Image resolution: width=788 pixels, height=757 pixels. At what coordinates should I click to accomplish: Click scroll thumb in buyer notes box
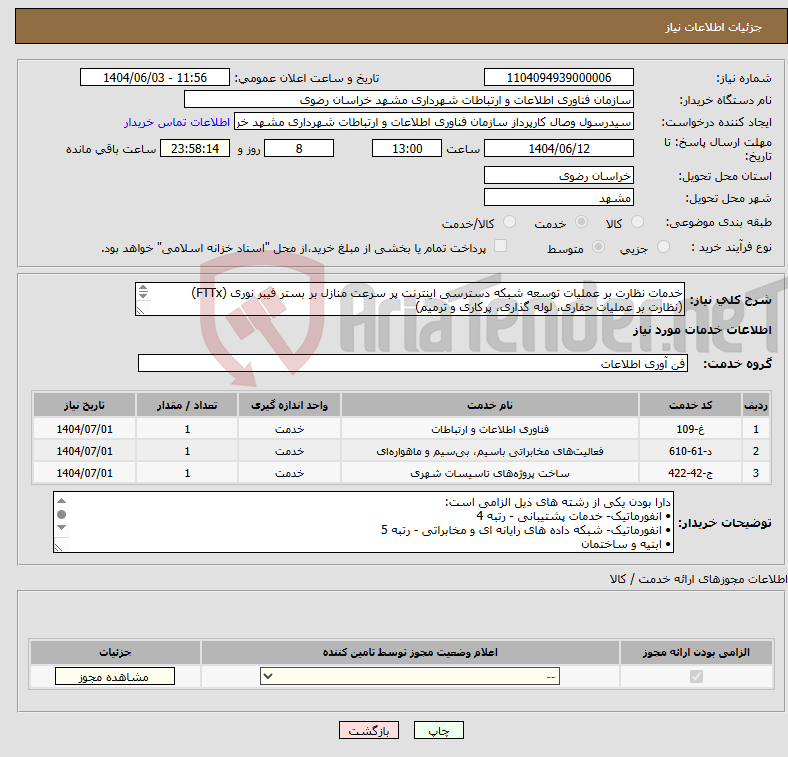[x=62, y=514]
